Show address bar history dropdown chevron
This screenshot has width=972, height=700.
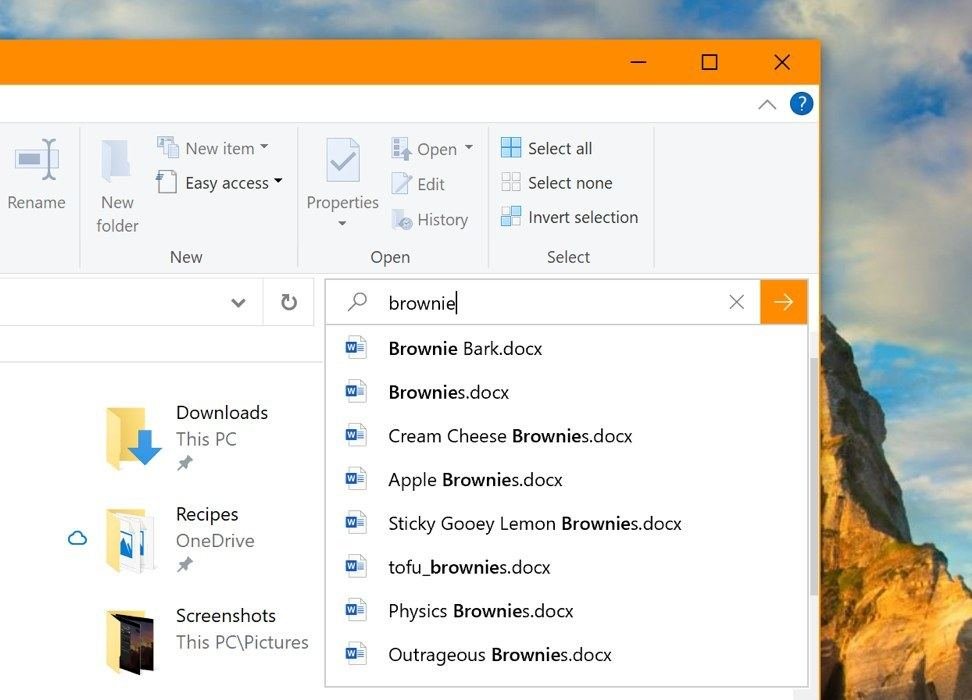[x=238, y=303]
